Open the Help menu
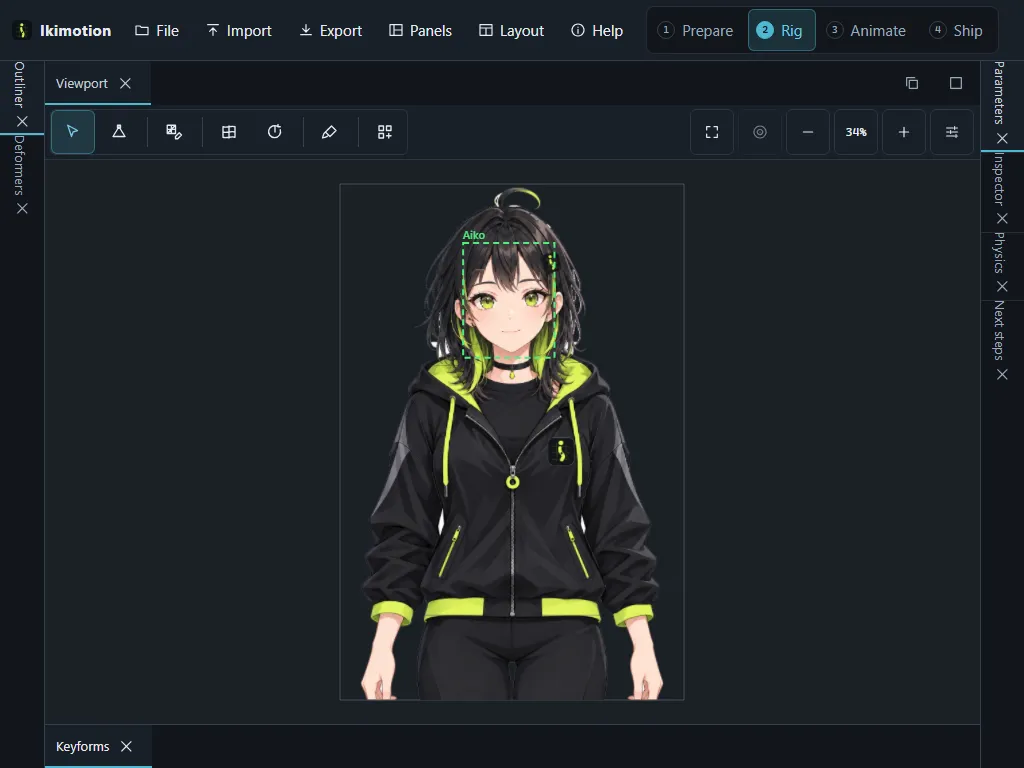 point(597,31)
